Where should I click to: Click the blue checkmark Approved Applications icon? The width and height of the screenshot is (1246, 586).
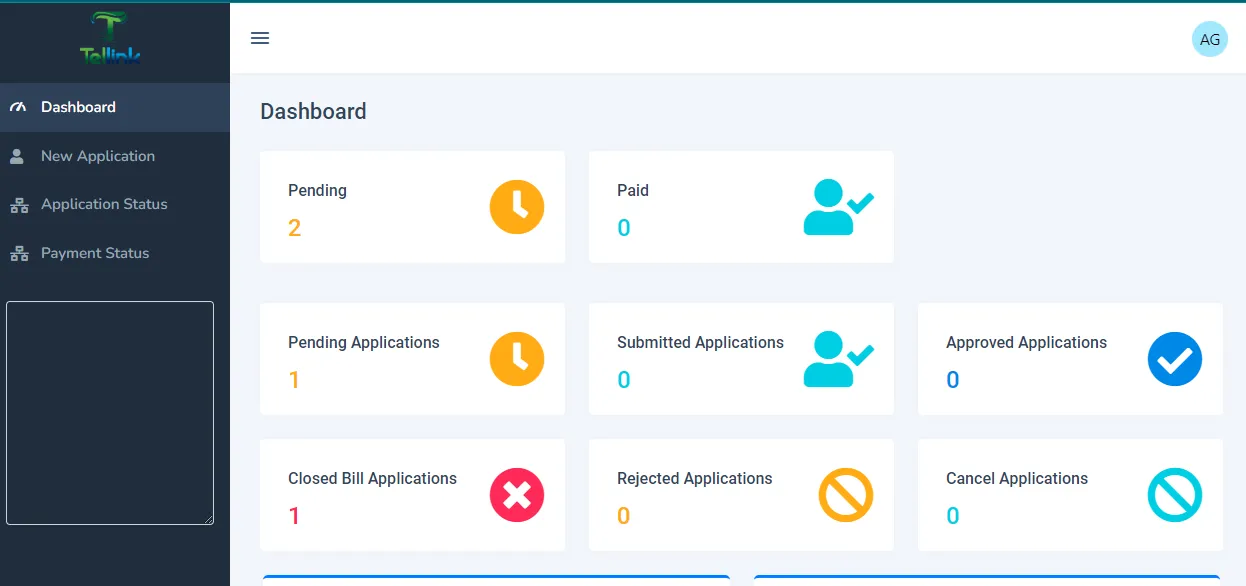[x=1174, y=359]
